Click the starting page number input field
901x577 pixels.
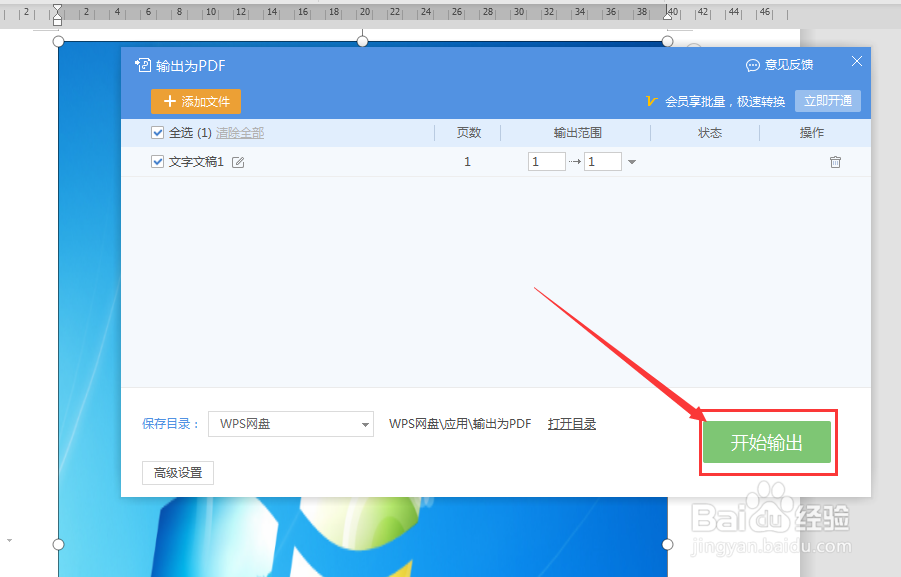pos(546,161)
